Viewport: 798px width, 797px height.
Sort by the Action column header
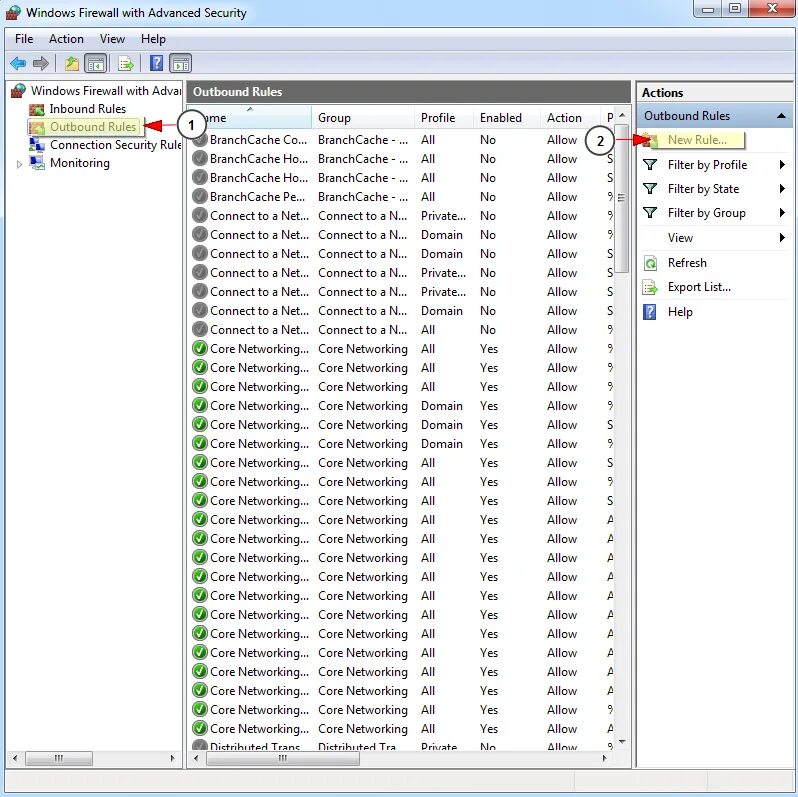(x=570, y=118)
